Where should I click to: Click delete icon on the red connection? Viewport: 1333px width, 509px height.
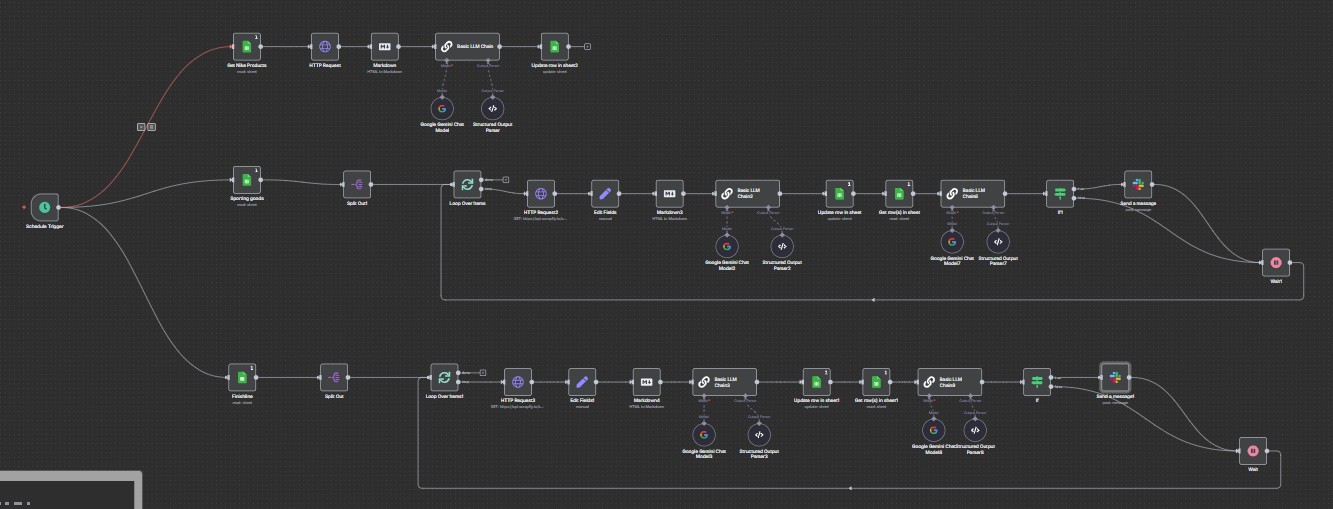click(x=151, y=126)
